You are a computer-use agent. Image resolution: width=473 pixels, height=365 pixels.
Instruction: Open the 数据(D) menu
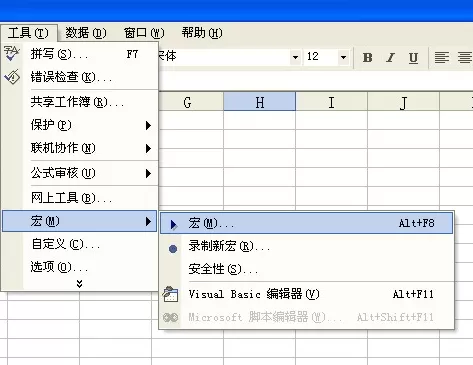pyautogui.click(x=86, y=33)
